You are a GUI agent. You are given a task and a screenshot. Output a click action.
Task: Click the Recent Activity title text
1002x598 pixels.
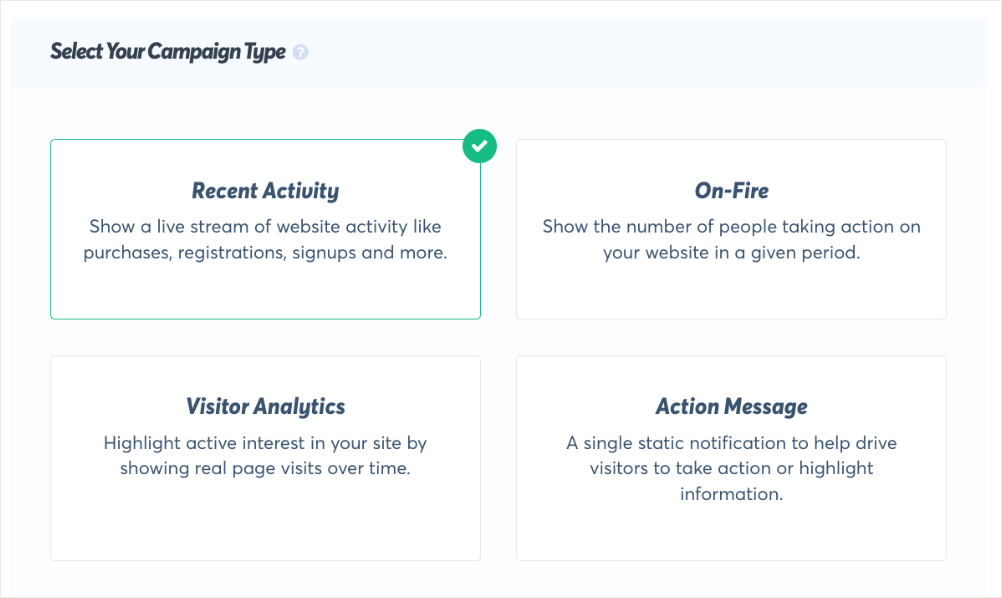pyautogui.click(x=265, y=191)
